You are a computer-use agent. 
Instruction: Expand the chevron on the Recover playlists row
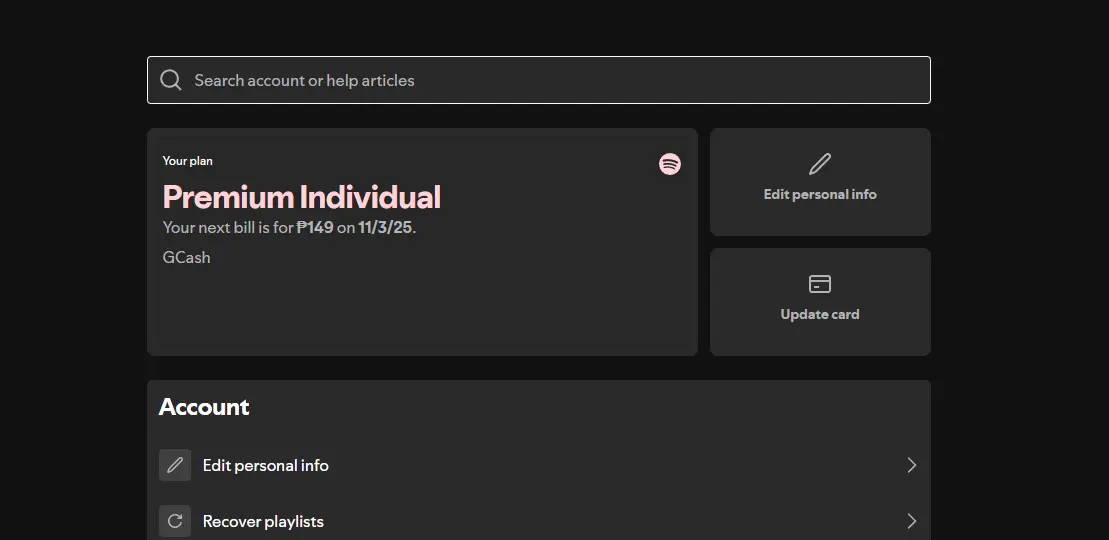click(x=912, y=522)
